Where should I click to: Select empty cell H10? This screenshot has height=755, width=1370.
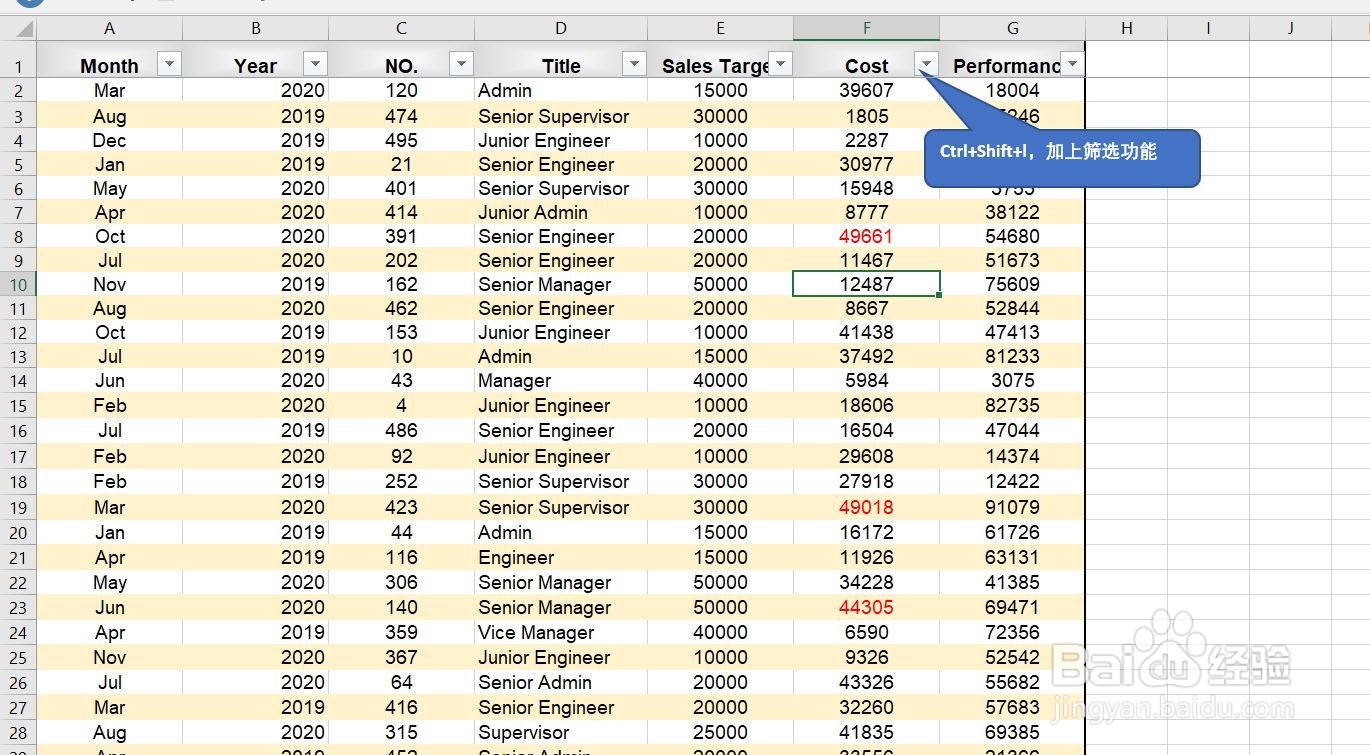(1126, 284)
